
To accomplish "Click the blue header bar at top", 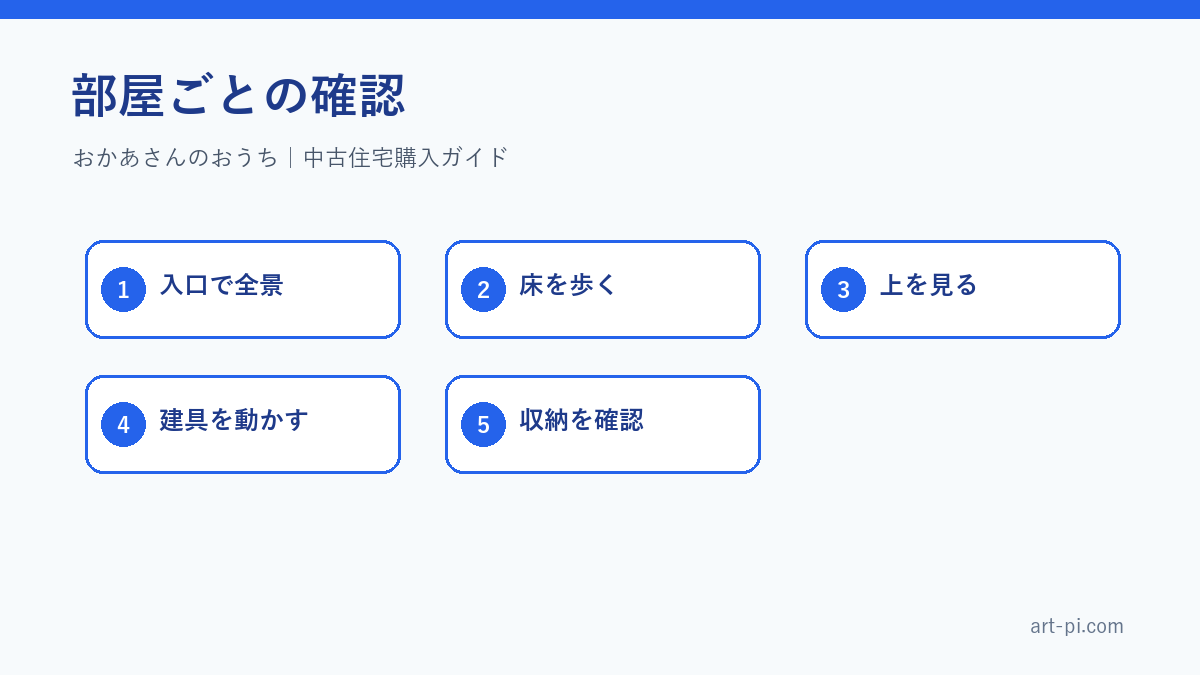I will tap(600, 9).
